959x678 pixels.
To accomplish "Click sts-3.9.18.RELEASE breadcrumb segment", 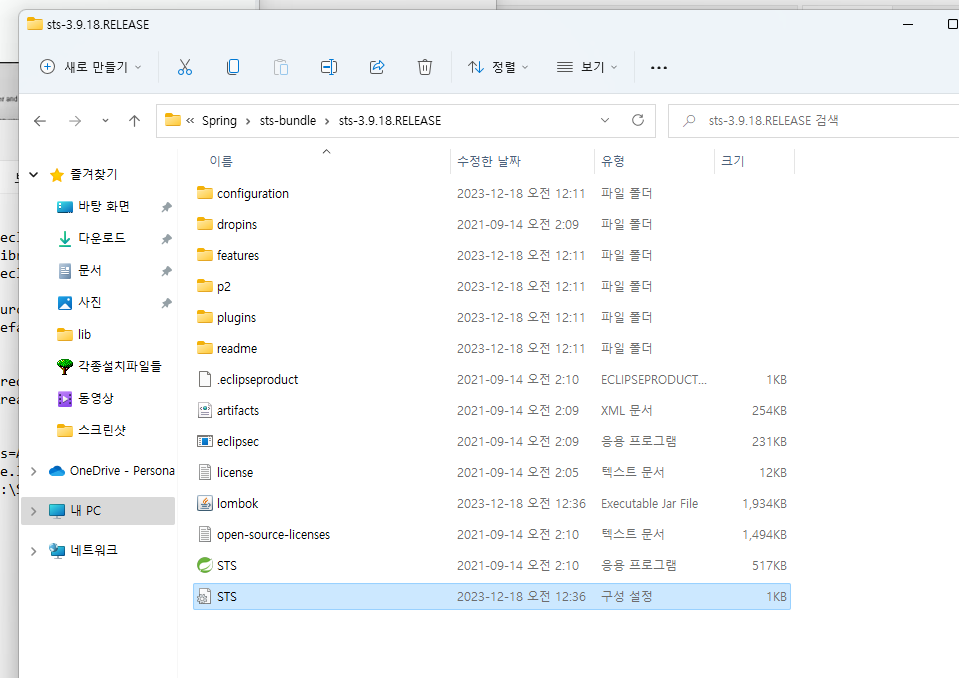I will [x=390, y=121].
